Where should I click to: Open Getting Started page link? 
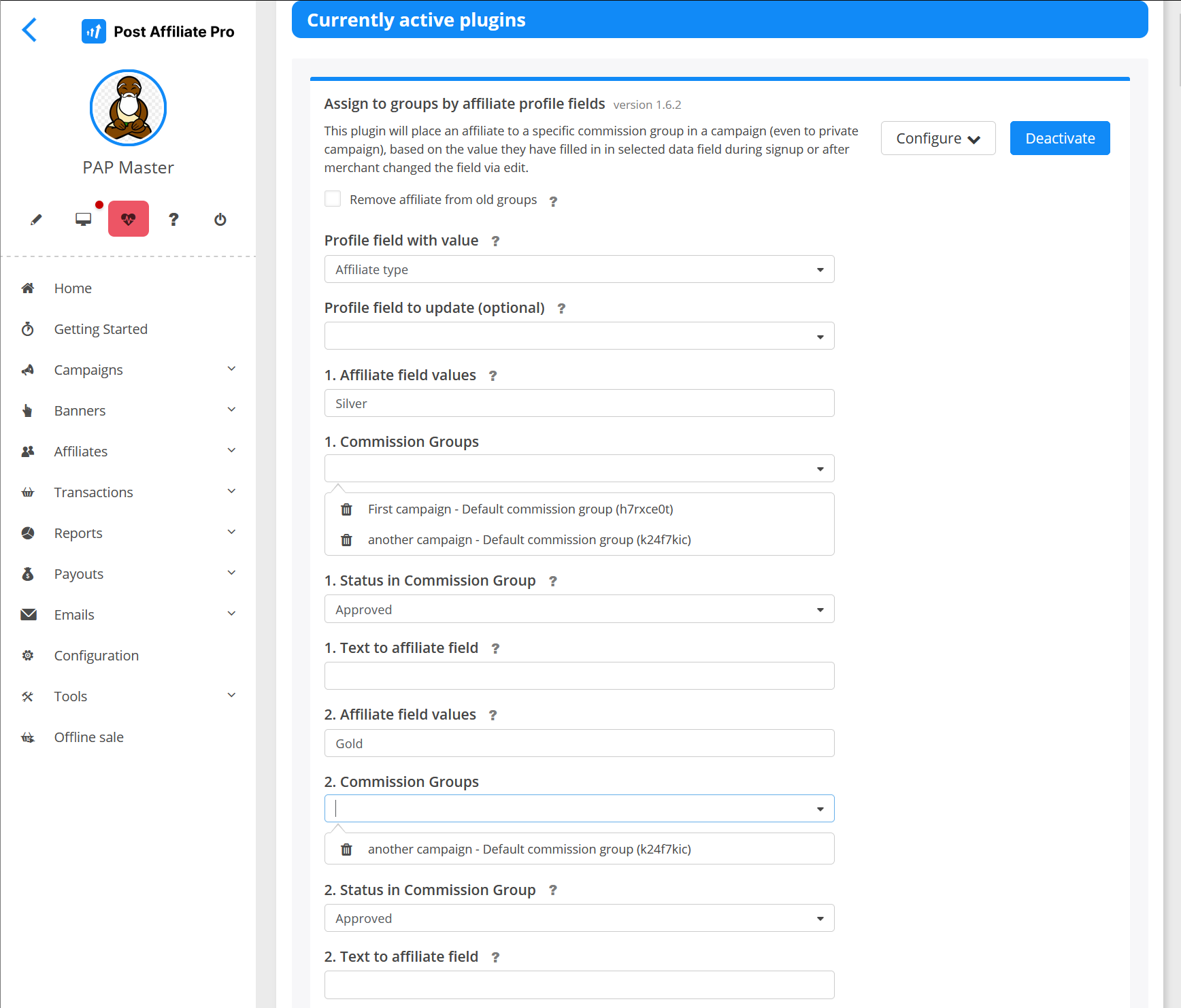(101, 329)
